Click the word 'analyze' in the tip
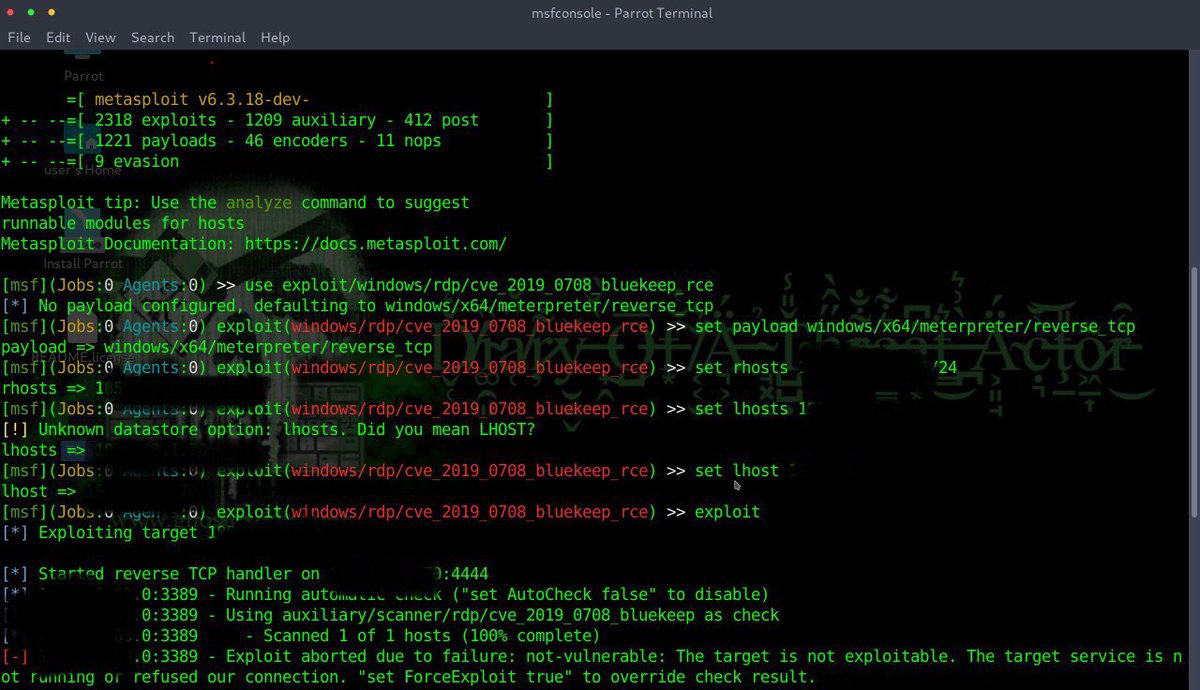The width and height of the screenshot is (1200, 690). [258, 203]
